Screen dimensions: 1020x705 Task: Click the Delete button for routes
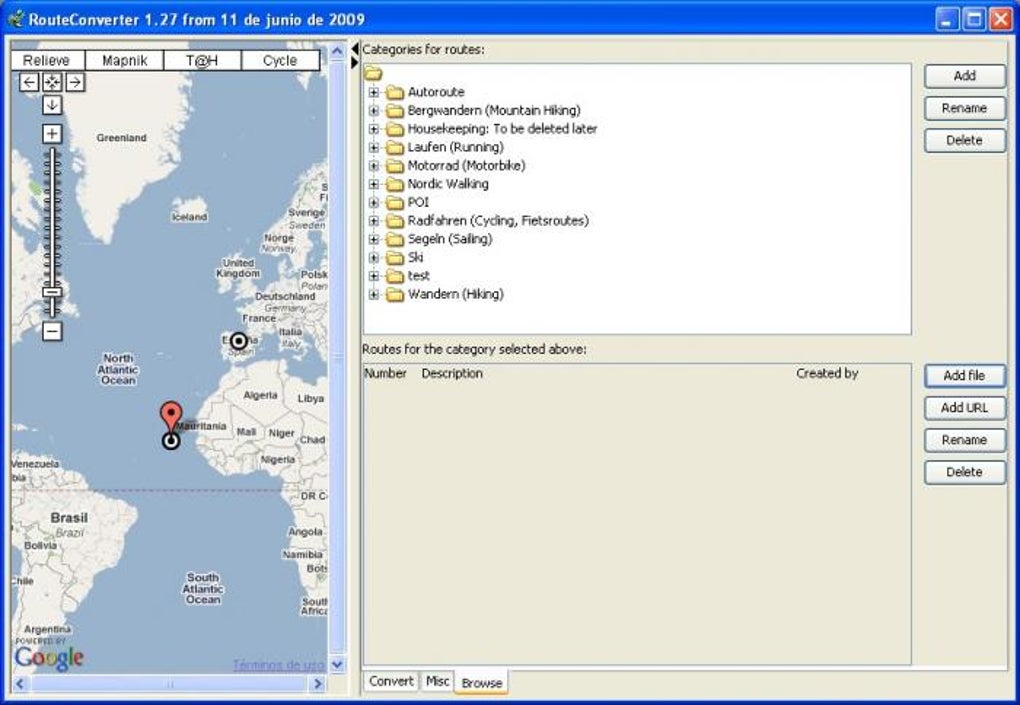(965, 472)
